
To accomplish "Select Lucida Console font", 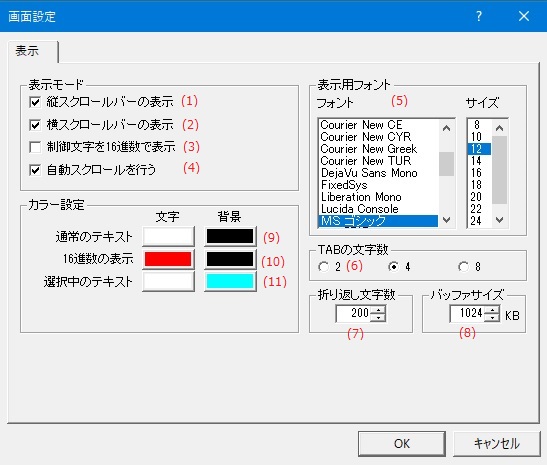I will click(x=379, y=209).
